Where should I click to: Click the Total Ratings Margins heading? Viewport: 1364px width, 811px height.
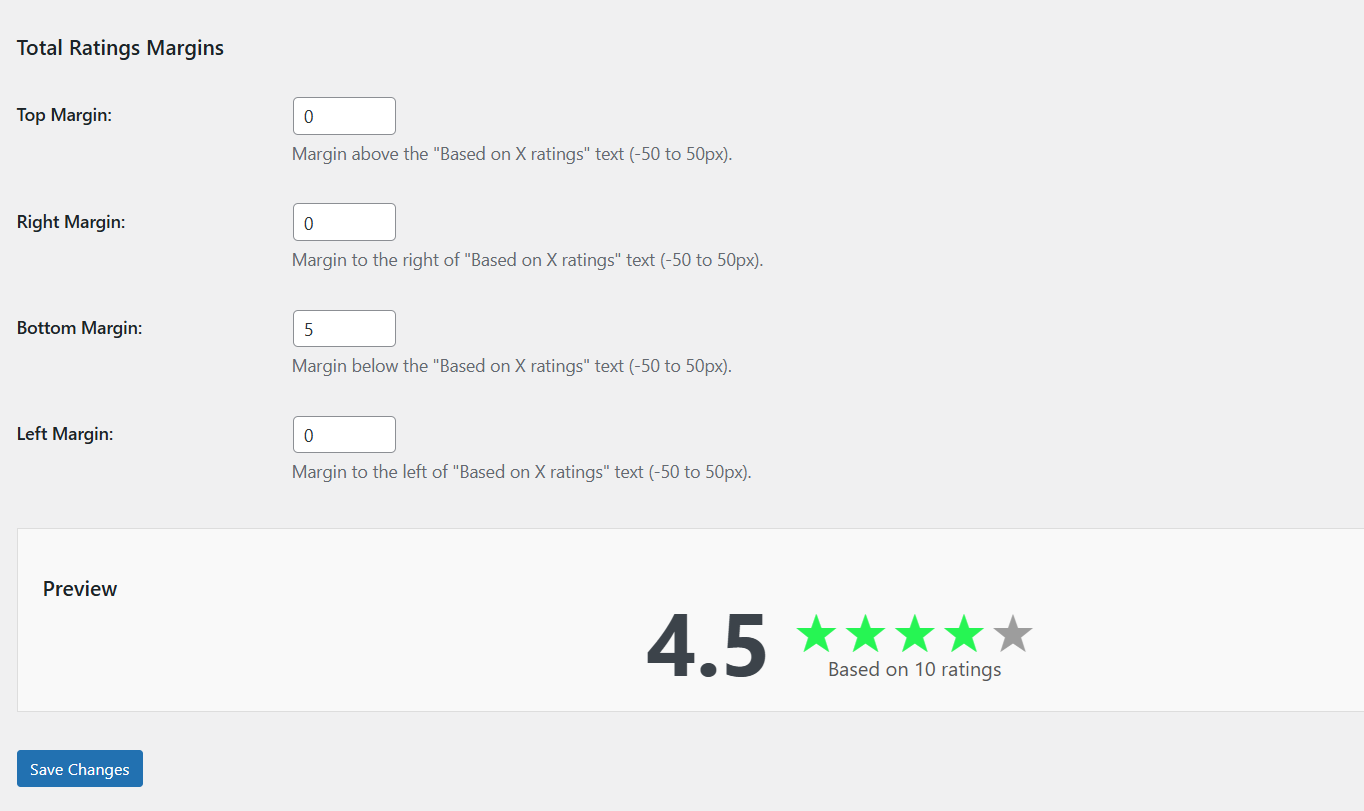(120, 48)
